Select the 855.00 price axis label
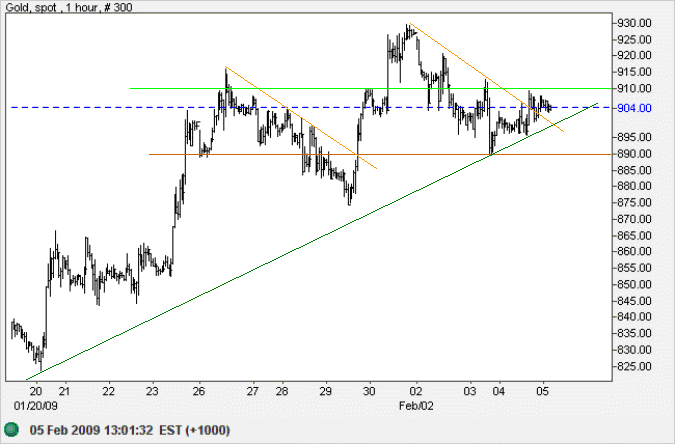Image resolution: width=675 pixels, height=444 pixels. click(x=634, y=268)
